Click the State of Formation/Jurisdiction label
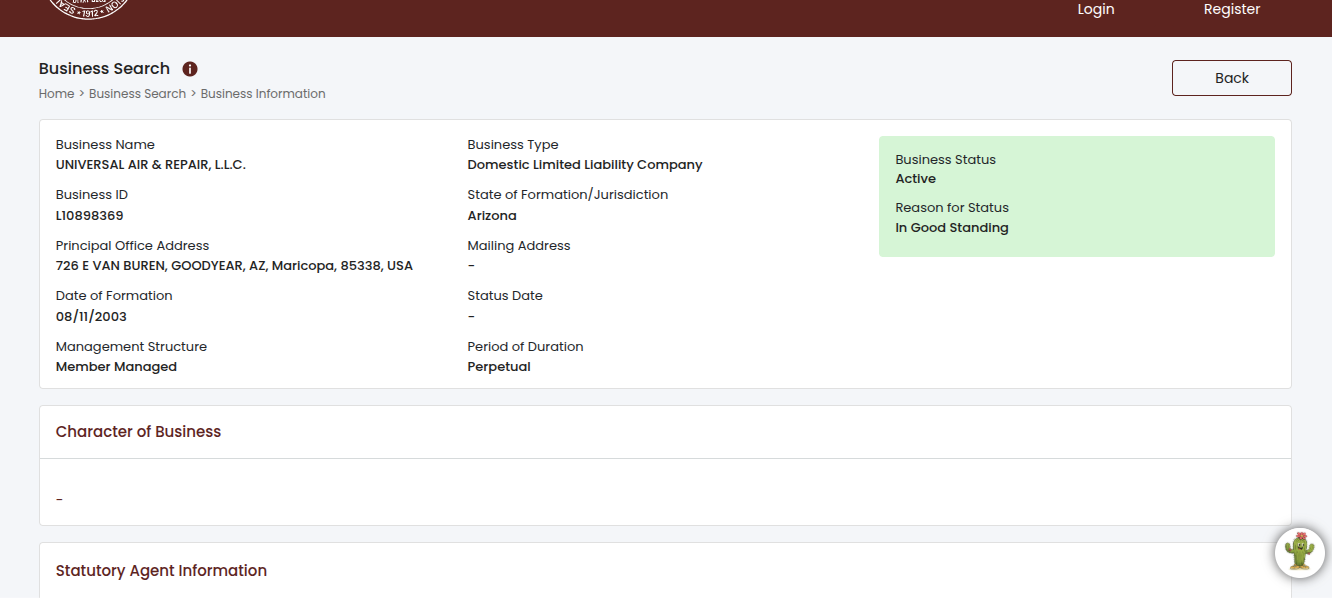The image size is (1332, 598). [x=568, y=195]
